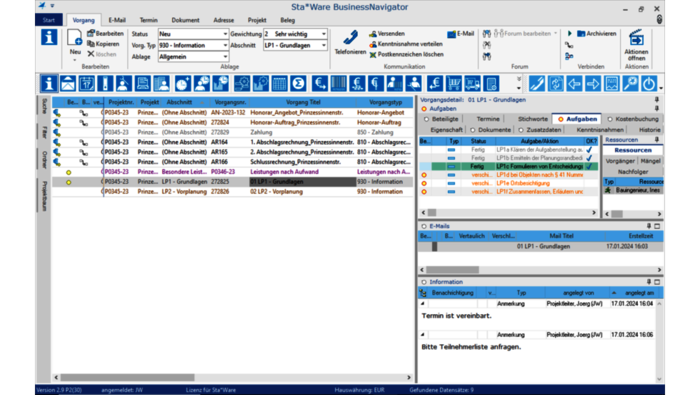Toggle OK checkmark for LP1b task
Viewport: 700px width, 395px height.
589,158
